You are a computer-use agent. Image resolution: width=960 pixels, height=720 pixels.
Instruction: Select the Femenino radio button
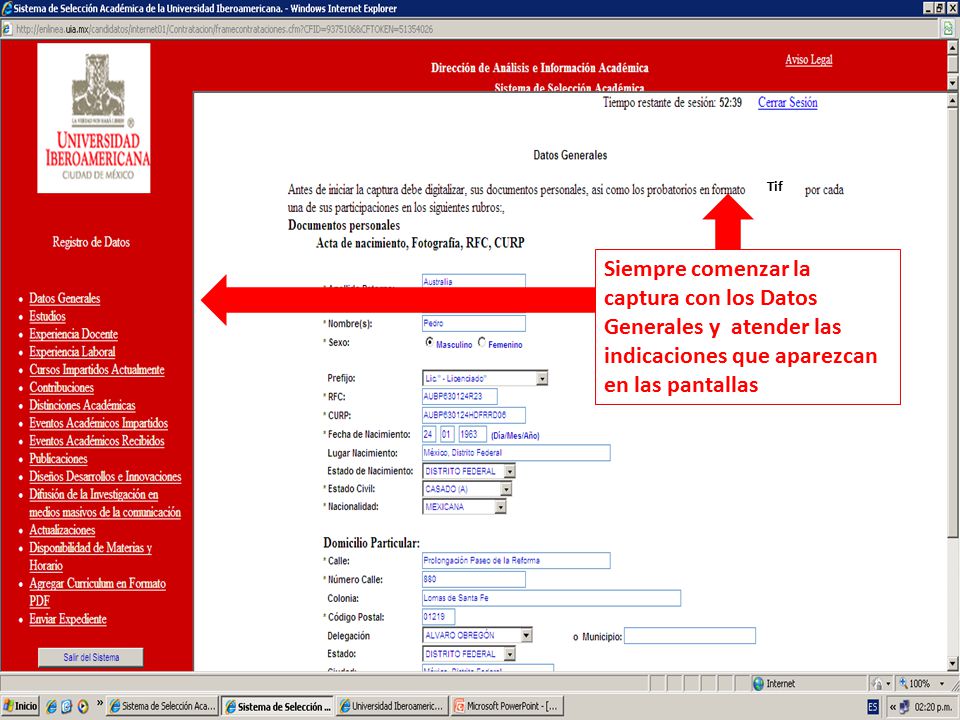point(482,342)
